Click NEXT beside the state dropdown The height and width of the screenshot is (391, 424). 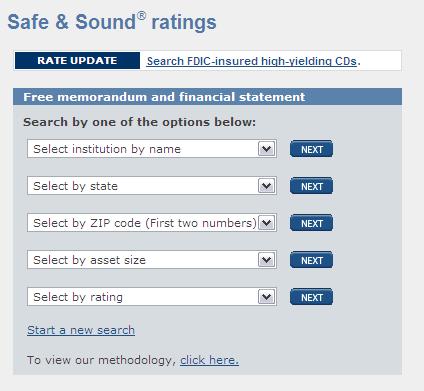click(x=311, y=186)
